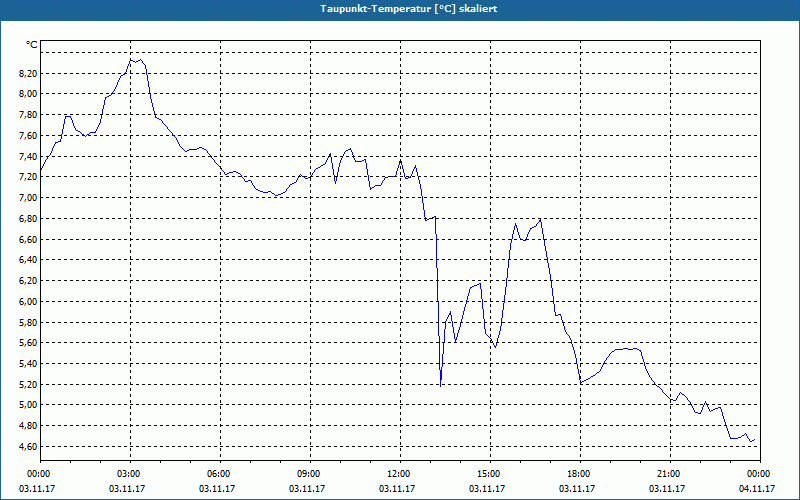800x500 pixels.
Task: Click the 7,20 y-axis label
Action: pyautogui.click(x=29, y=177)
